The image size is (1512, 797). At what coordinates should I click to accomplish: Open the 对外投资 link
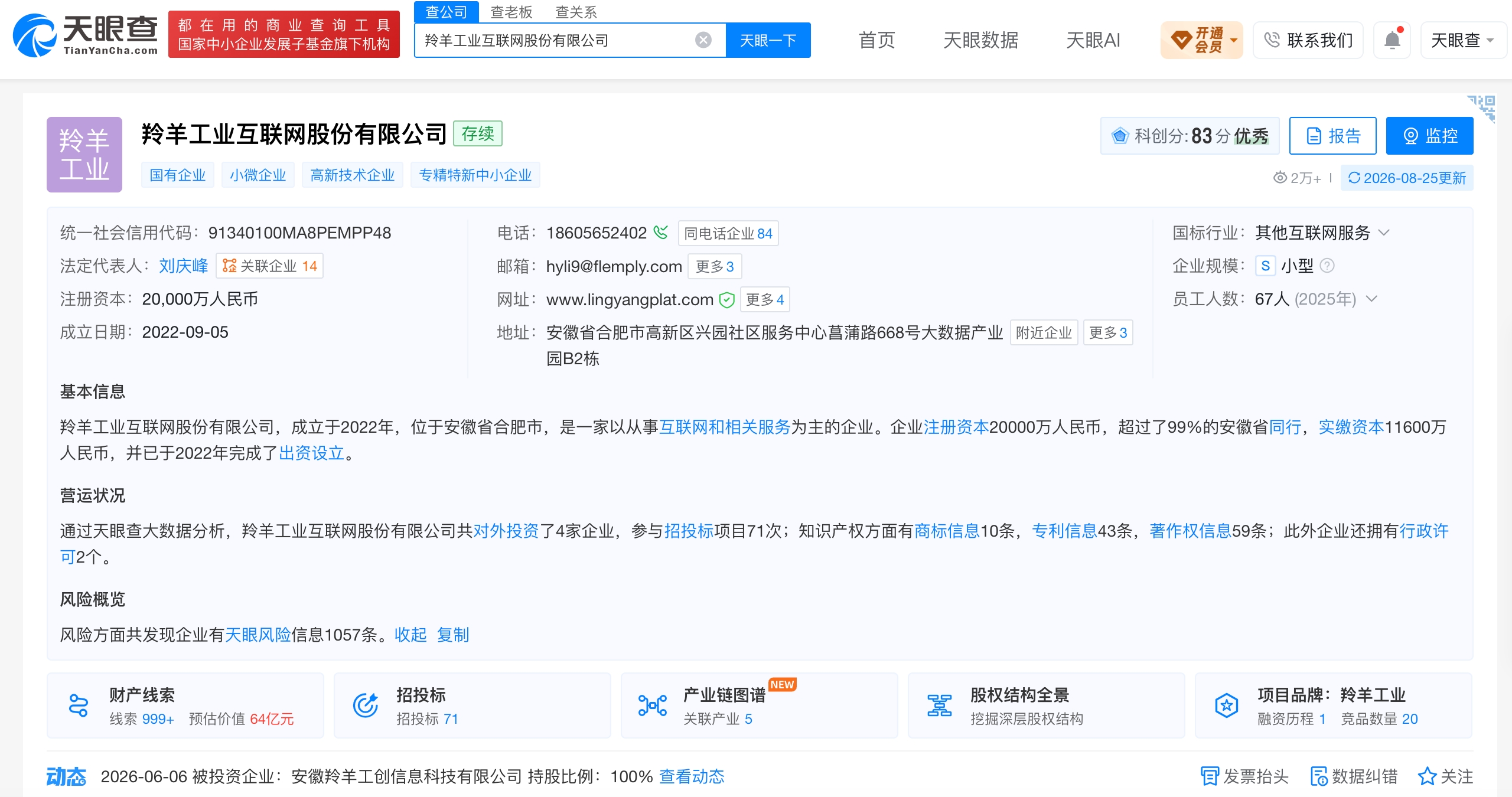point(506,531)
